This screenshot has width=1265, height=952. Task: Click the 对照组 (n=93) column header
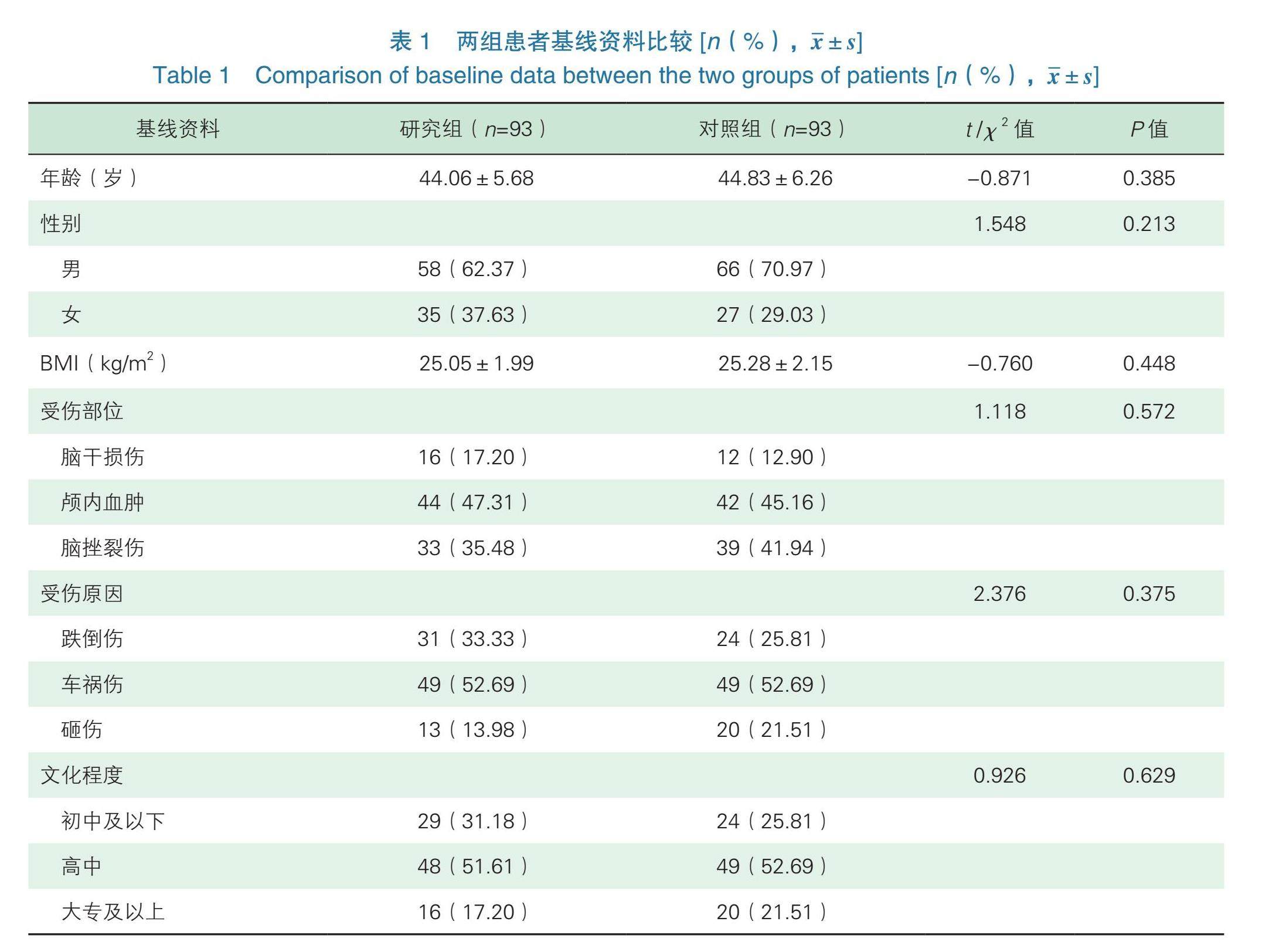point(772,129)
